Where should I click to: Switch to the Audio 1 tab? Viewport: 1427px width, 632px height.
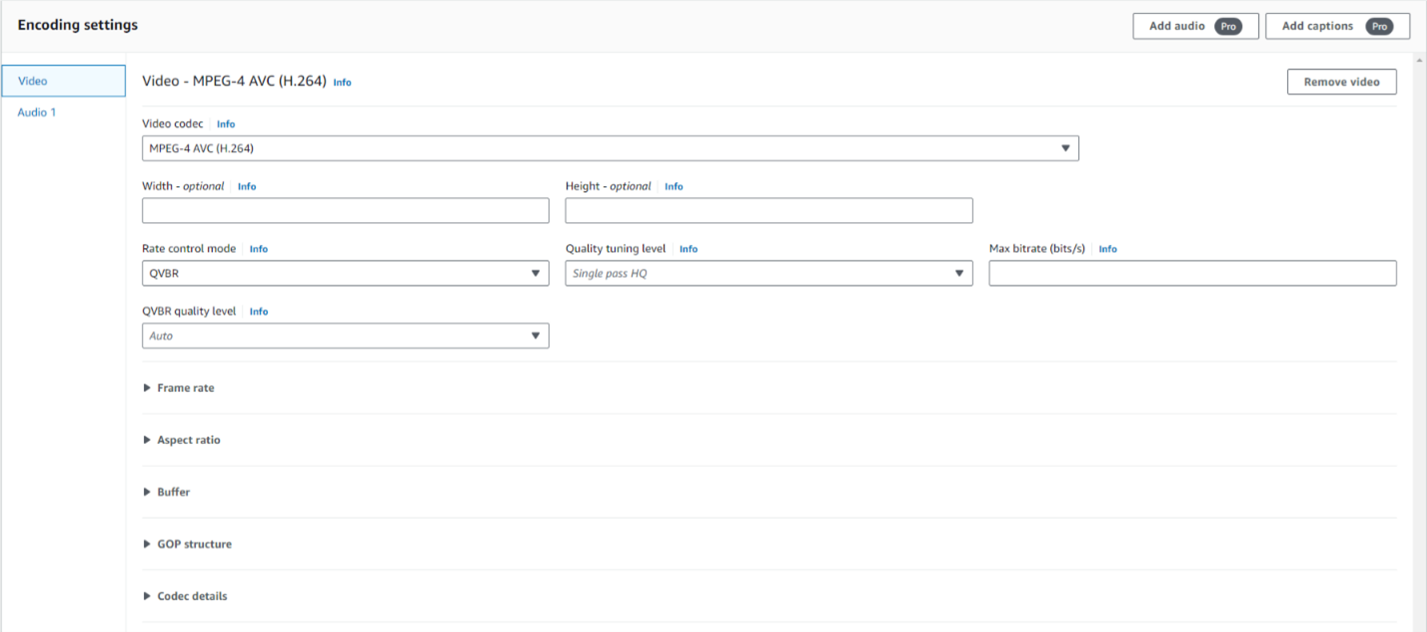[x=36, y=112]
